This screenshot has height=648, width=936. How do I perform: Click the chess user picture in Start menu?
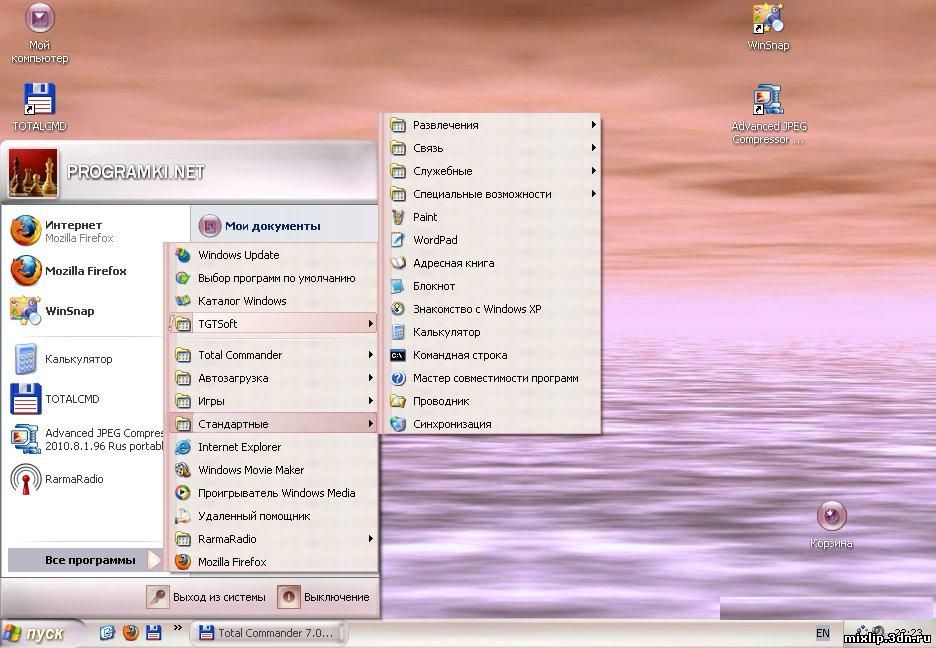pyautogui.click(x=33, y=173)
